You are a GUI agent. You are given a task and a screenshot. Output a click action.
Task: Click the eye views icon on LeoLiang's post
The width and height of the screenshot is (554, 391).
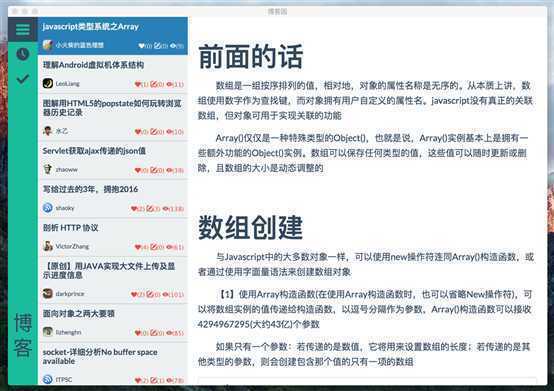[x=169, y=84]
